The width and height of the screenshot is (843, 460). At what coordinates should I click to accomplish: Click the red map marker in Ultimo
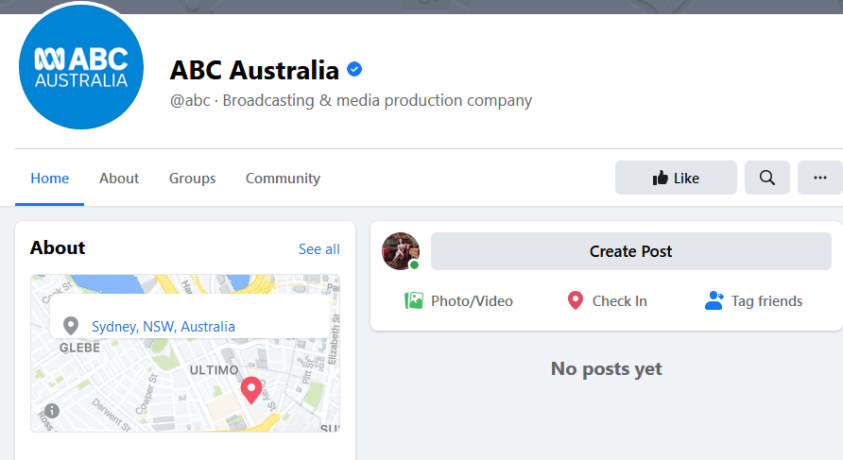pyautogui.click(x=251, y=389)
